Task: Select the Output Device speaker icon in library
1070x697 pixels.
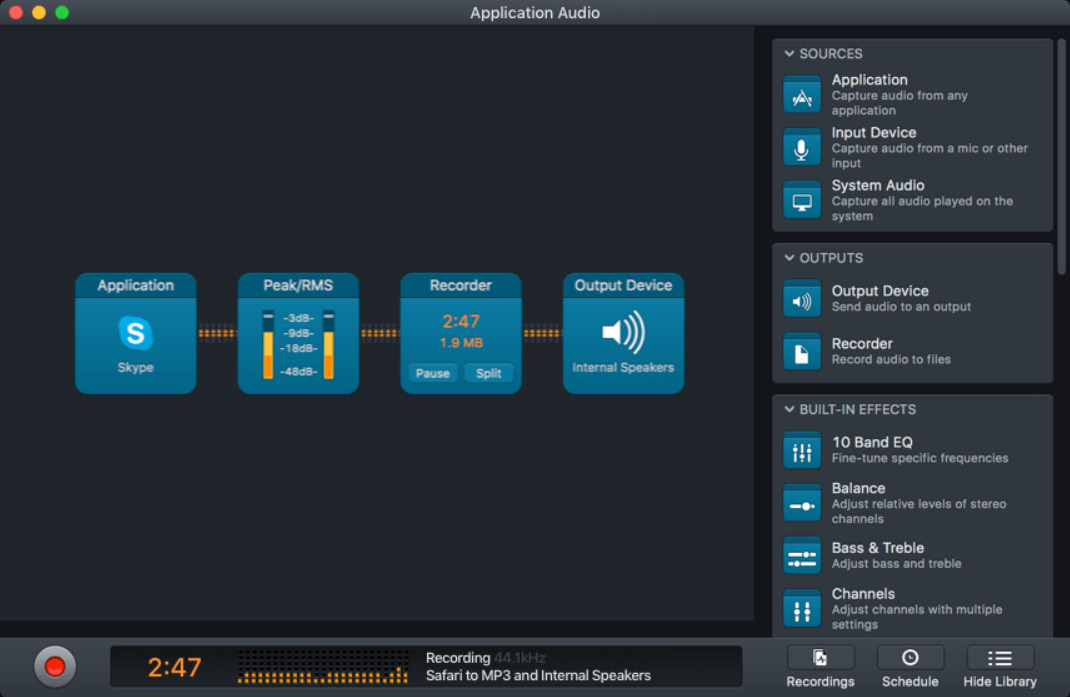Action: (802, 299)
